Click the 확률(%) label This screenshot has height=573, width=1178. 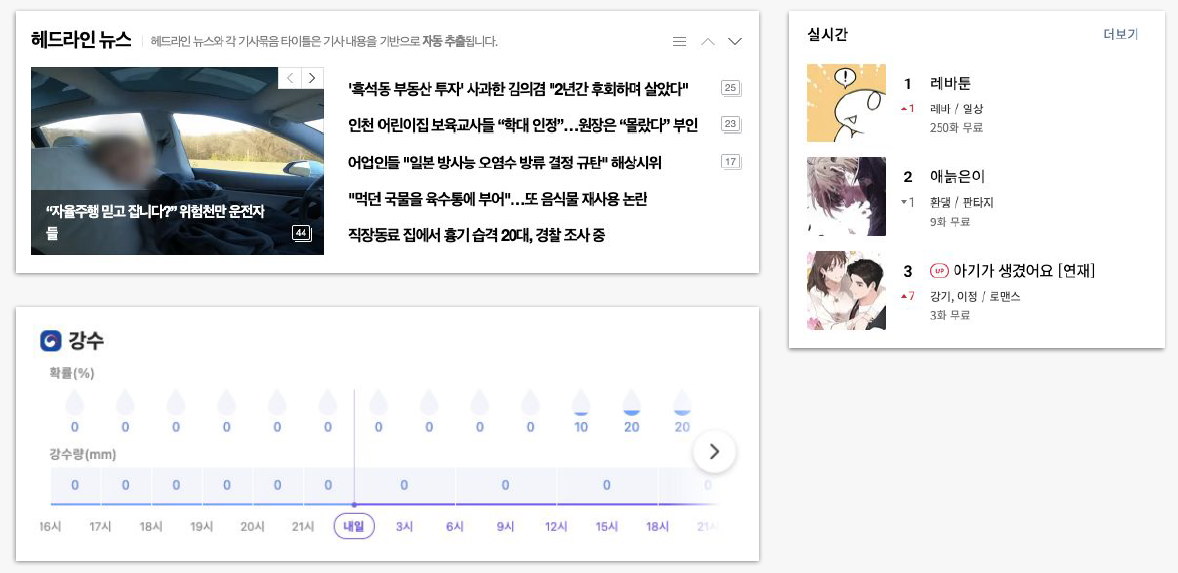coord(72,372)
